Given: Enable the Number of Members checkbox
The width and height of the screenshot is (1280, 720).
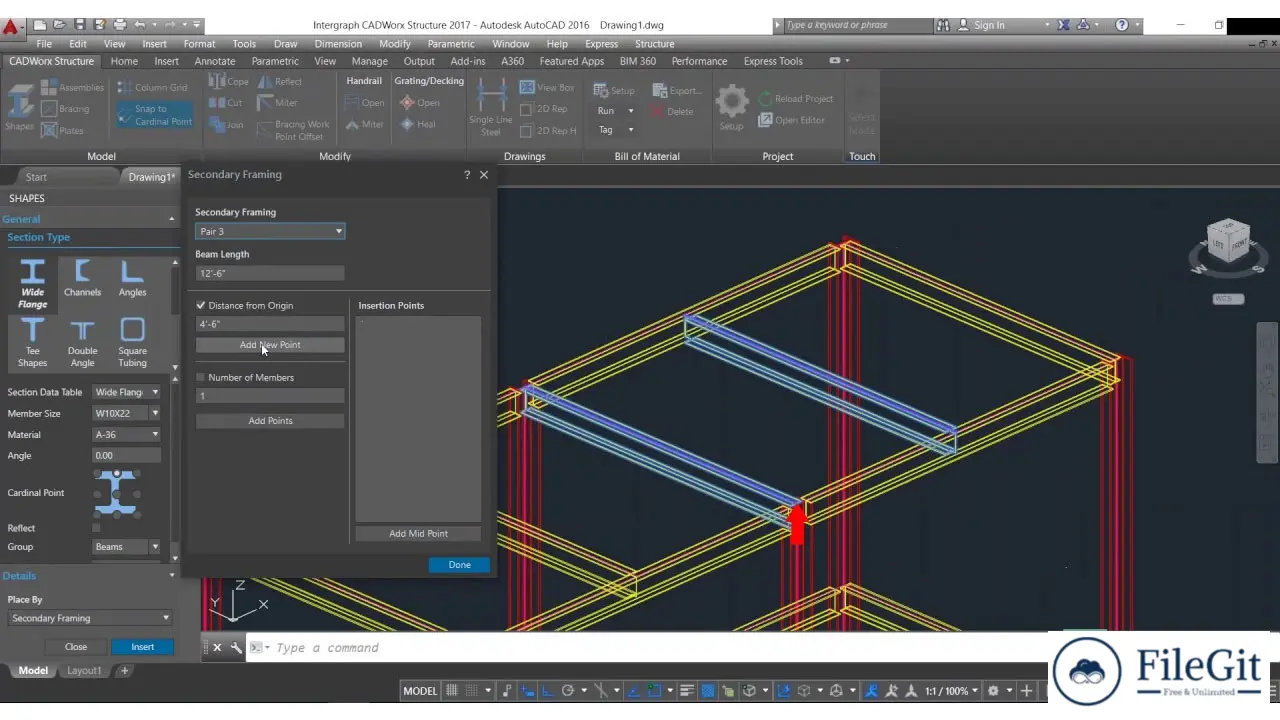Looking at the screenshot, I should point(201,377).
